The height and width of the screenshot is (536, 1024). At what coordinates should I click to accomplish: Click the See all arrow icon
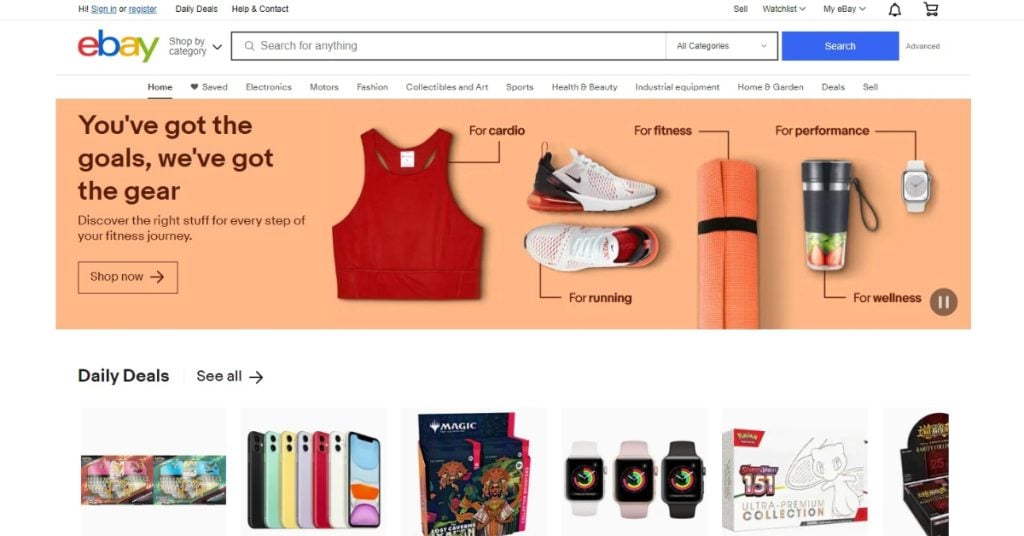(256, 377)
